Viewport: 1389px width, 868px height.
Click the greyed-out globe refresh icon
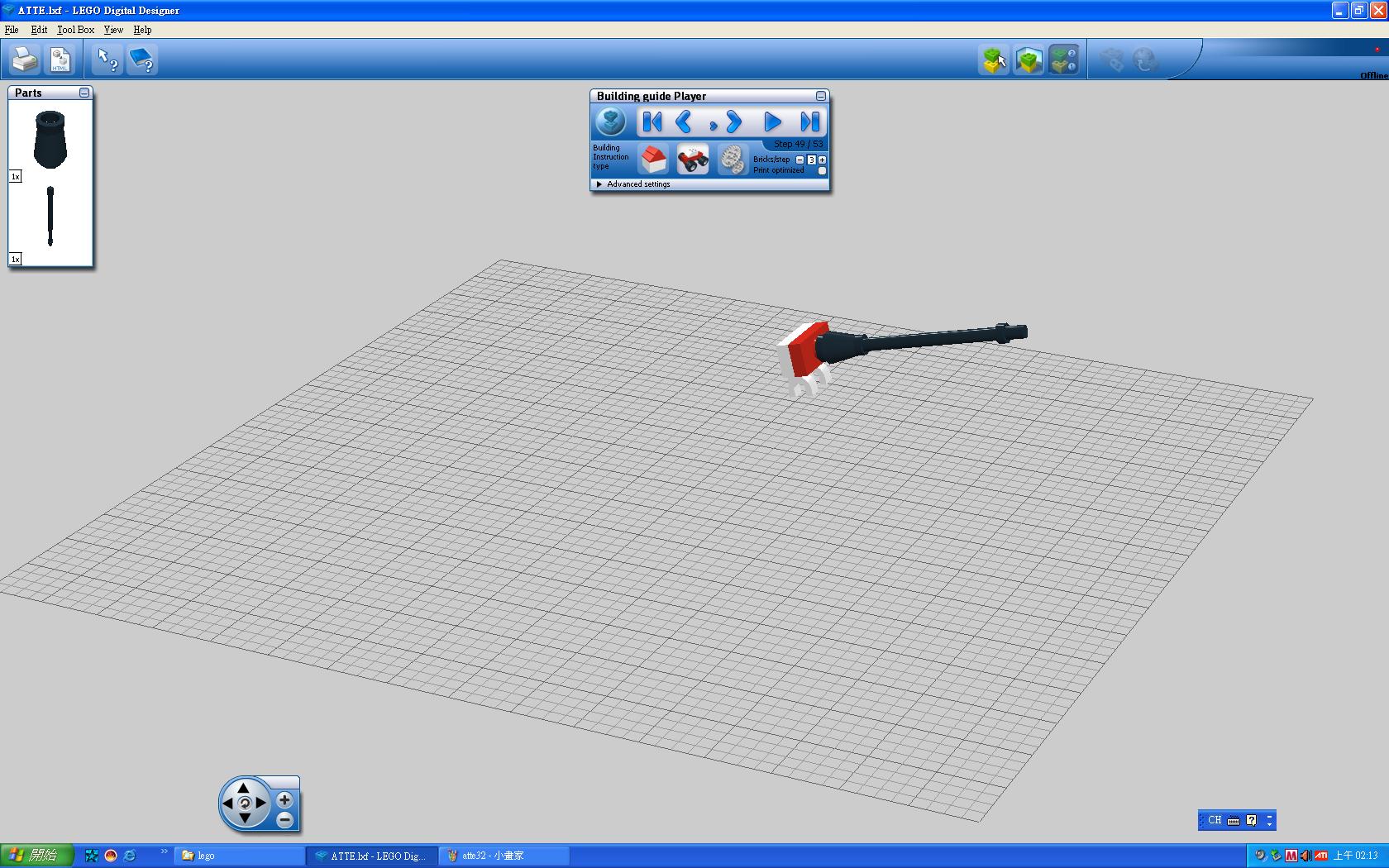point(1145,60)
